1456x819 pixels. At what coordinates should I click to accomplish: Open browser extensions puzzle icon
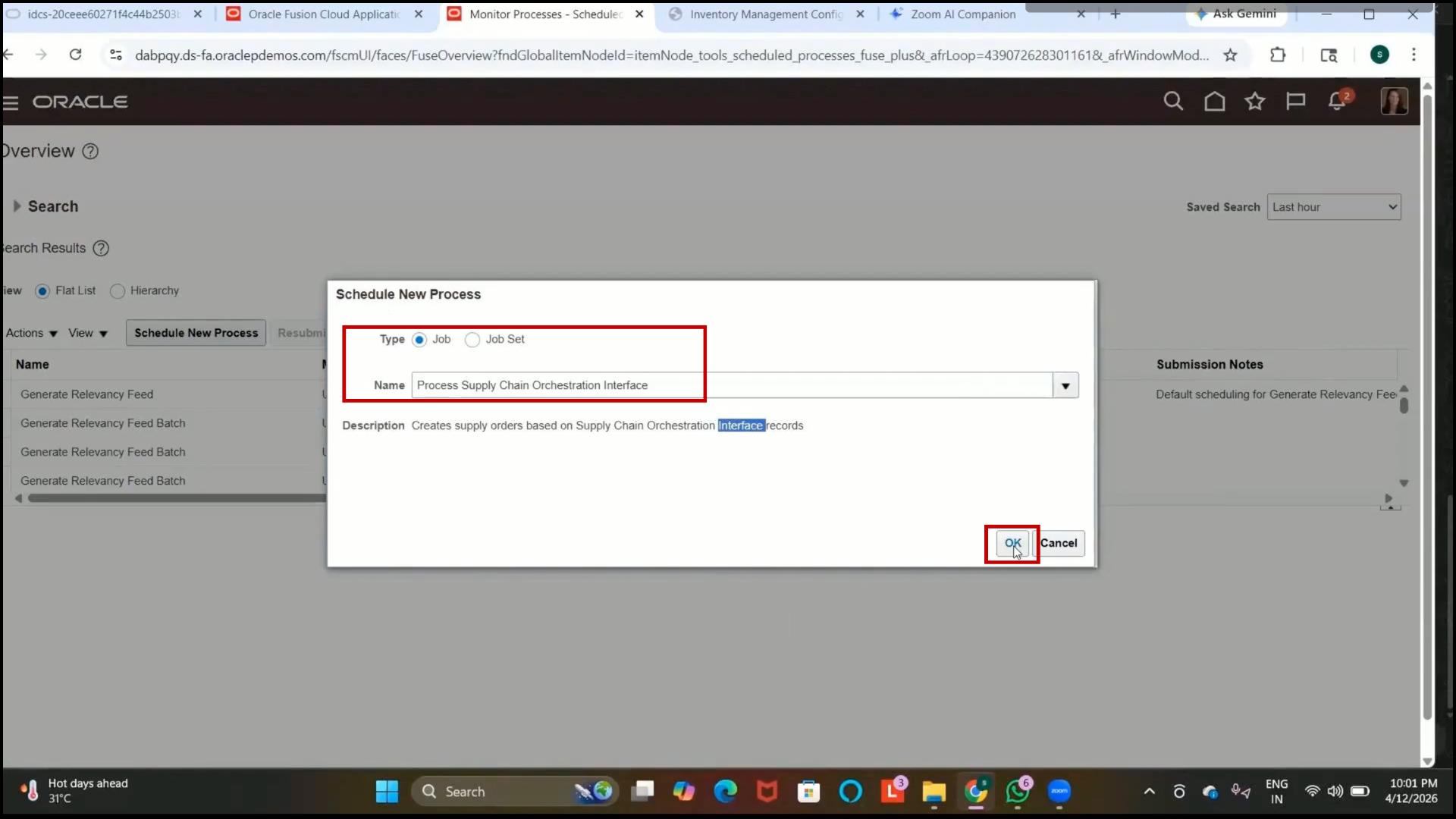pos(1278,55)
